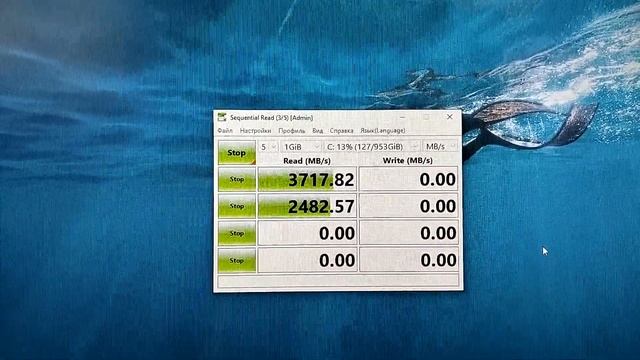Screen dimensions: 640x360
Task: Click Stop button beside the 2482.57 result
Action: (x=237, y=206)
